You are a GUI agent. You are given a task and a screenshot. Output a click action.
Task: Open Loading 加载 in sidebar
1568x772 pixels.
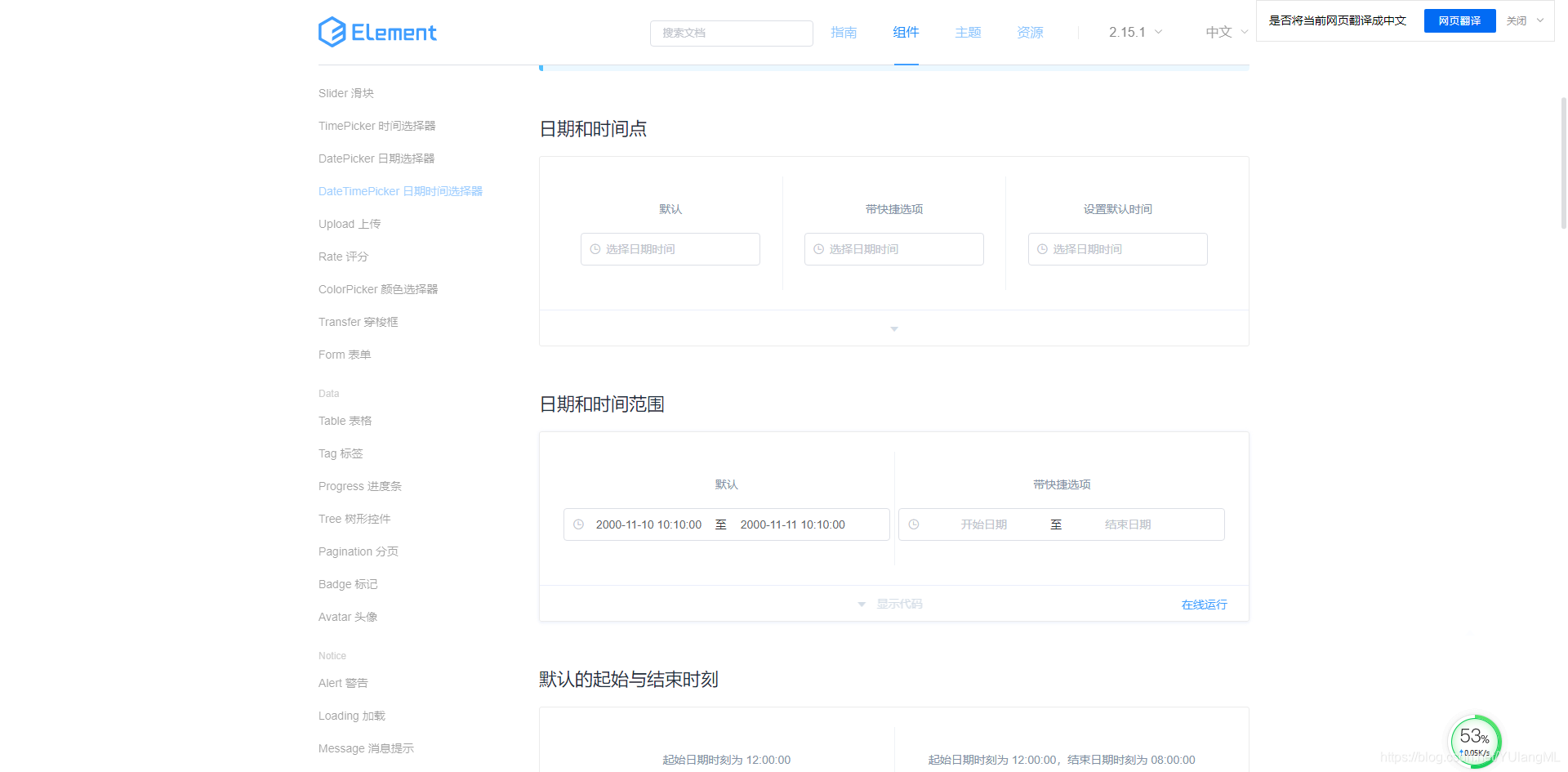click(x=352, y=716)
